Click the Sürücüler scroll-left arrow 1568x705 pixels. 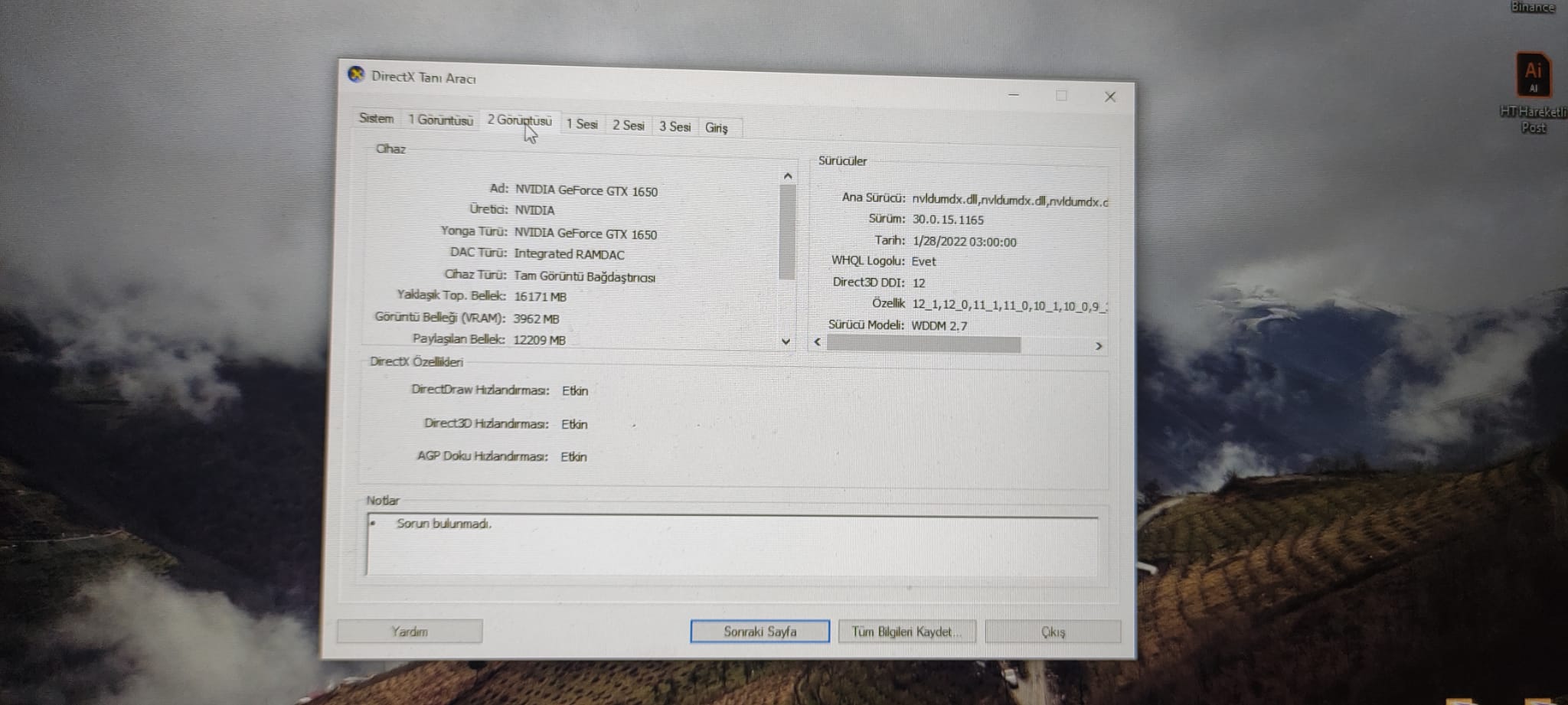click(x=818, y=342)
